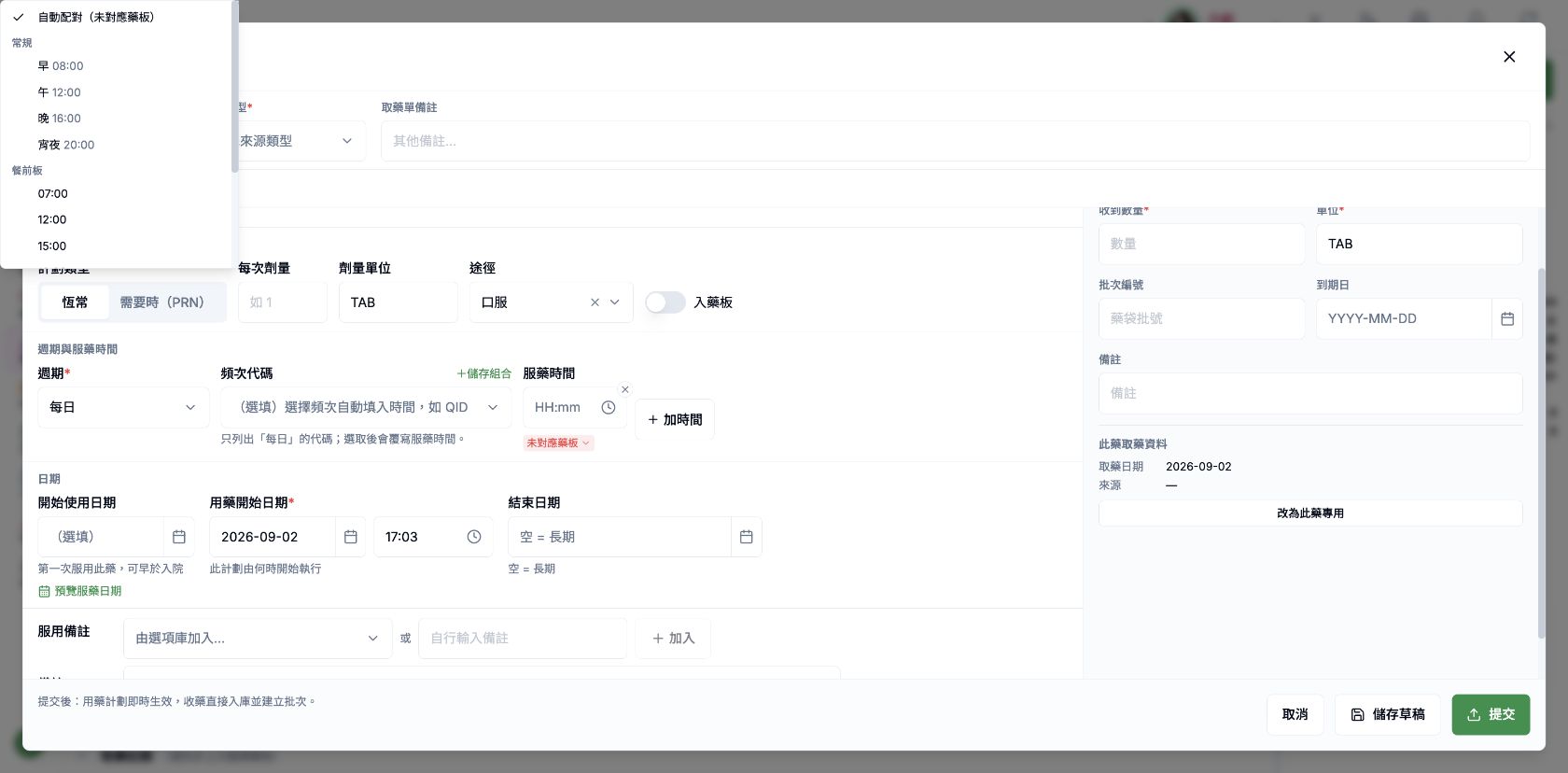Open the 由選項庫加入 dropdown
The height and width of the screenshot is (773, 1568).
258,639
